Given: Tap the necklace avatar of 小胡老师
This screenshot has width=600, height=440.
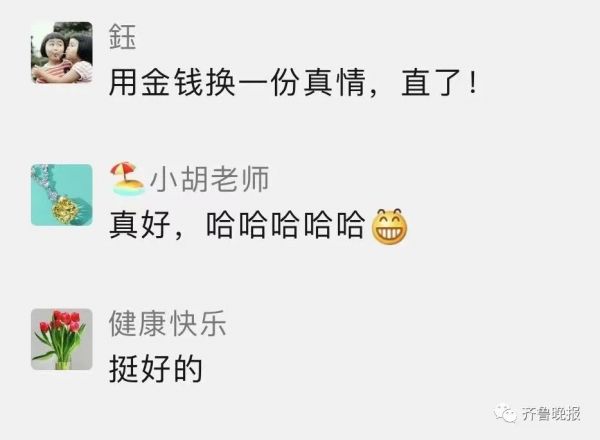Looking at the screenshot, I should [x=62, y=195].
